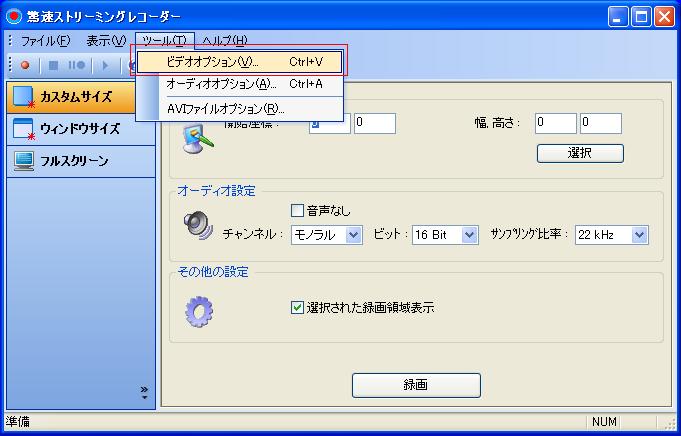Open the ファイル(F) menu
The image size is (681, 436).
(45, 41)
